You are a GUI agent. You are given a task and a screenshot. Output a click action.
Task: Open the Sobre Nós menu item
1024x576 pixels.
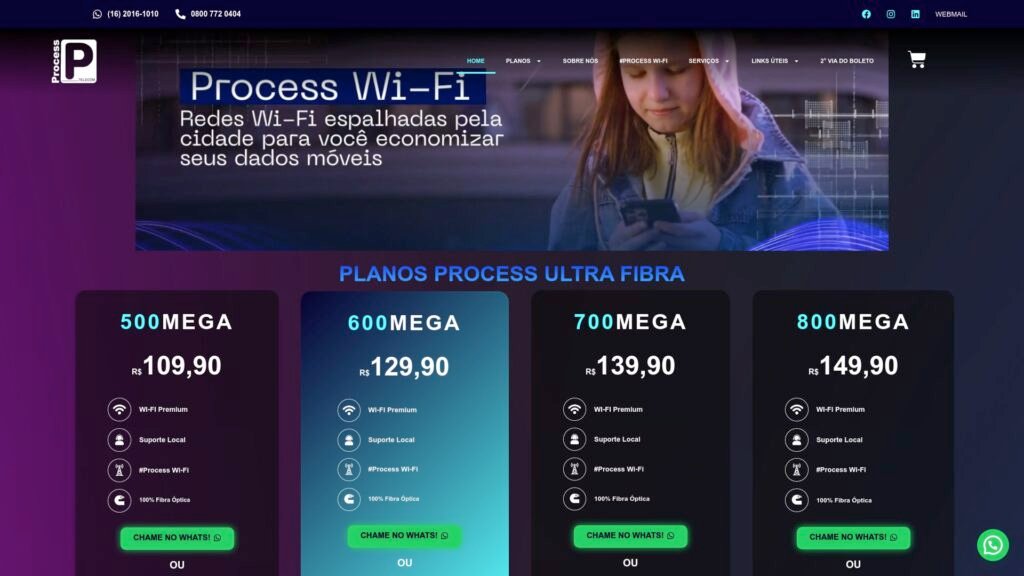click(x=580, y=61)
